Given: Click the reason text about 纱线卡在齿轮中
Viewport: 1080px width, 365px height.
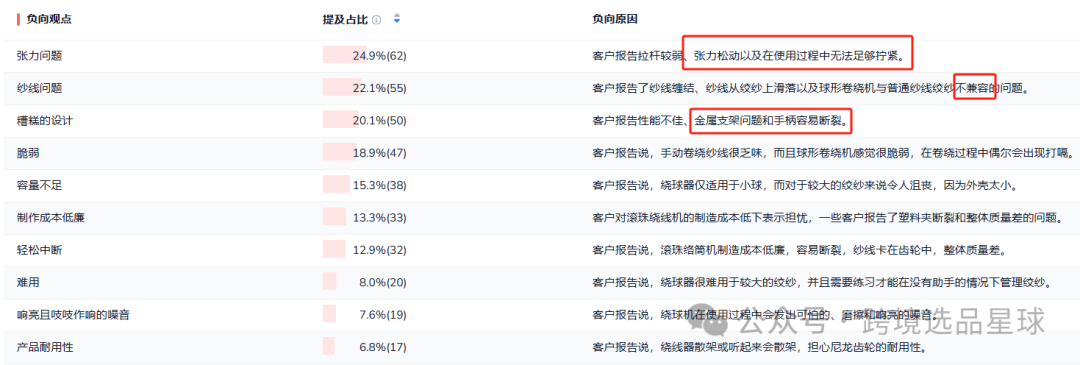Looking at the screenshot, I should pos(800,250).
